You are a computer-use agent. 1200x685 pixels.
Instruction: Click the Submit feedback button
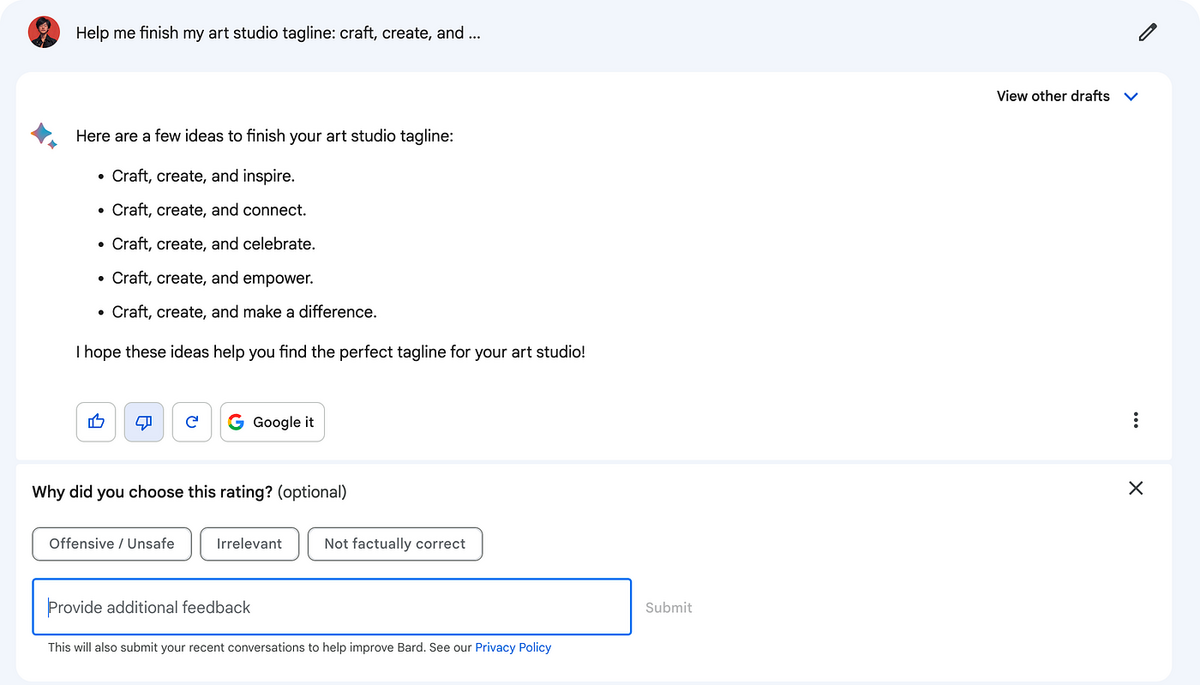[669, 607]
